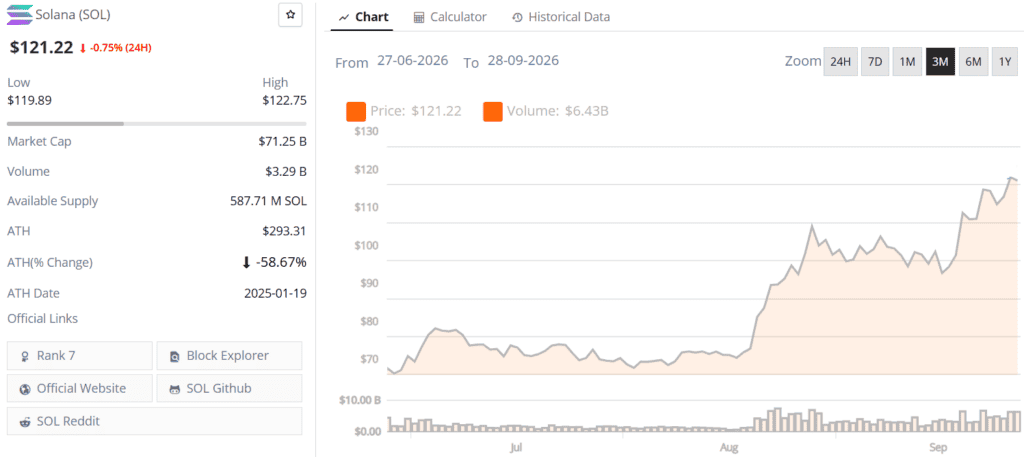Click the supply value 587.71 M SOL
This screenshot has height=457, width=1024.
[268, 201]
